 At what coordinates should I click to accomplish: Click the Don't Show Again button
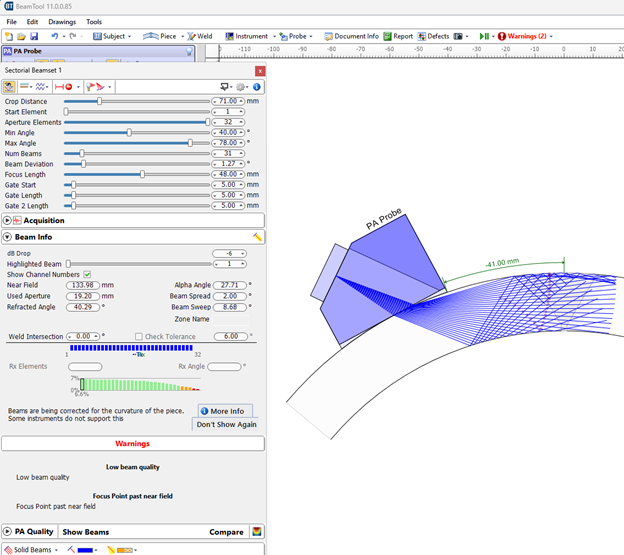(x=226, y=424)
